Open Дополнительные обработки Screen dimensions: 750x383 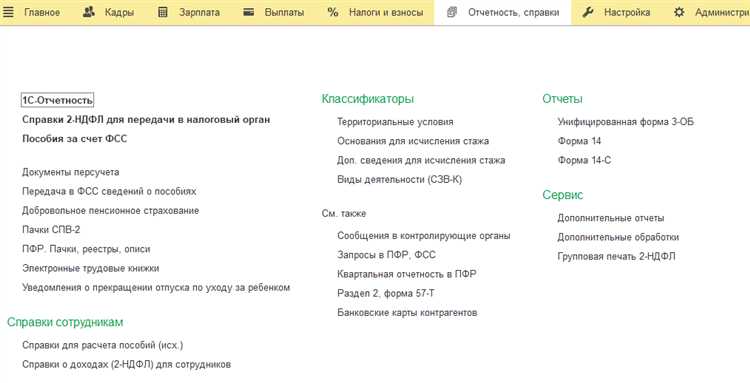(618, 237)
